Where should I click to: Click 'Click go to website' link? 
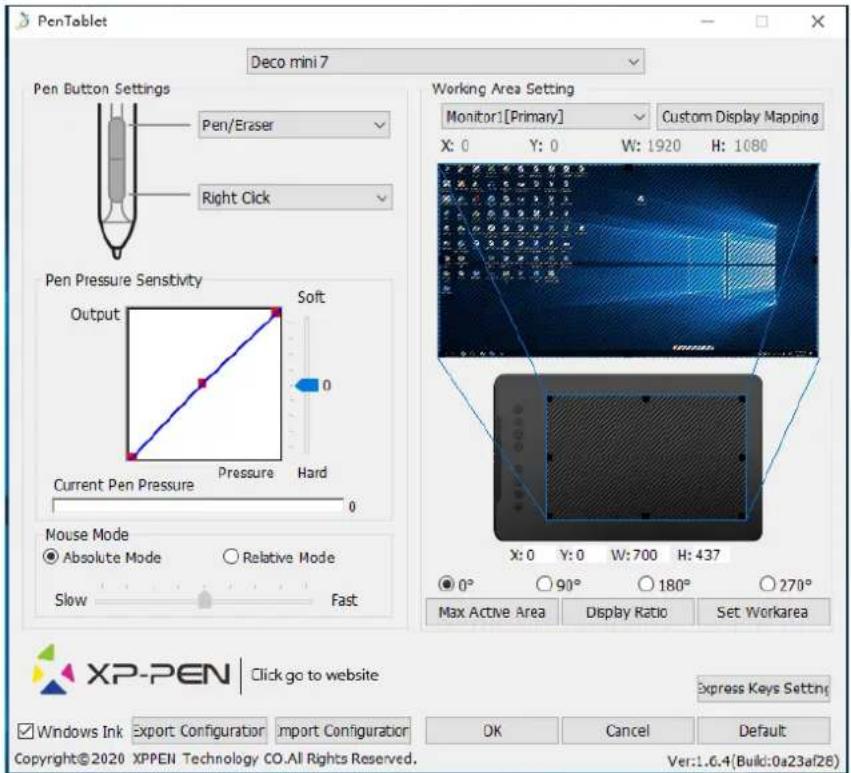315,675
